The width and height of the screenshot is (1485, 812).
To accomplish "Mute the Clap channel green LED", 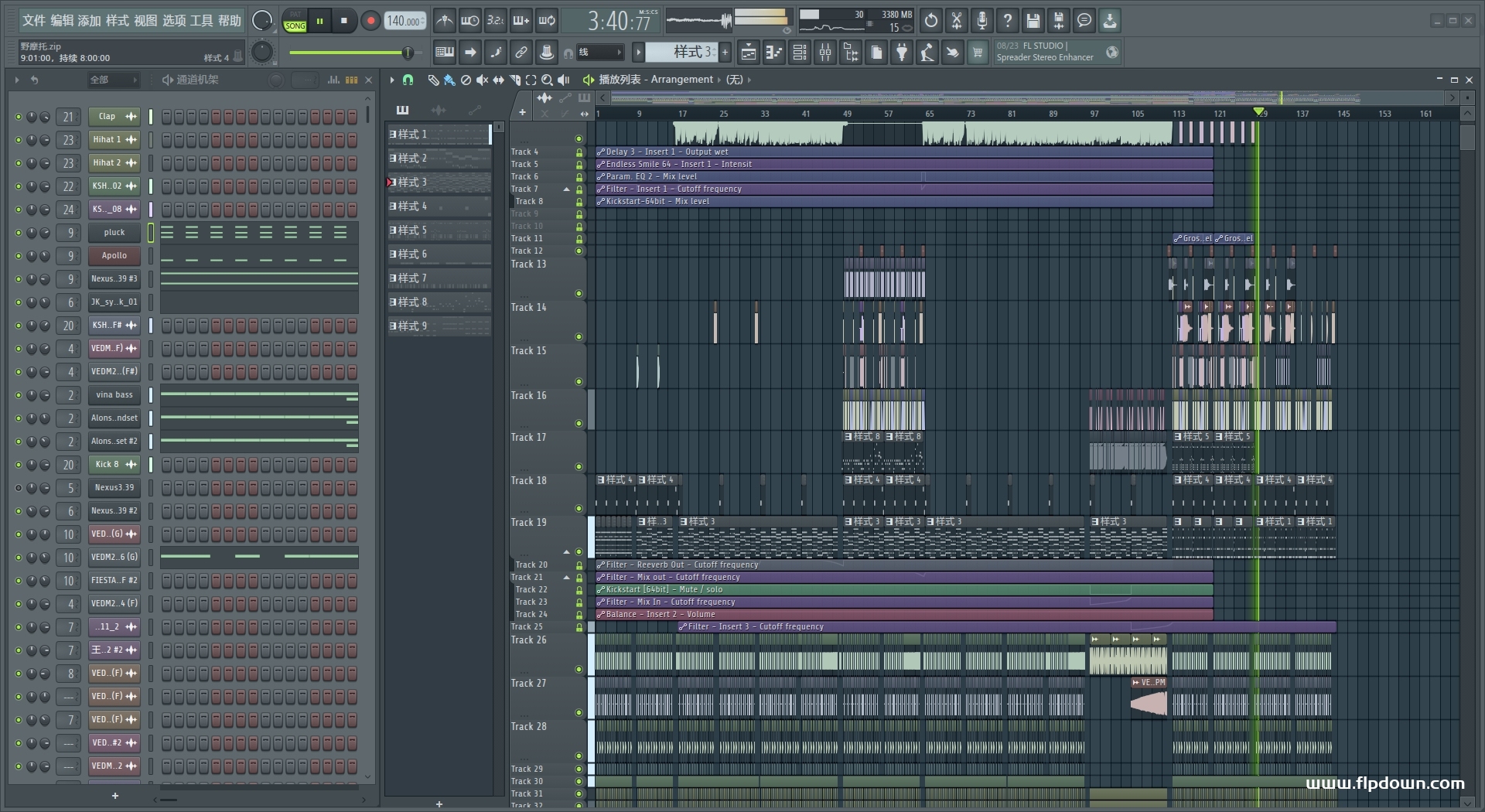I will [x=19, y=117].
